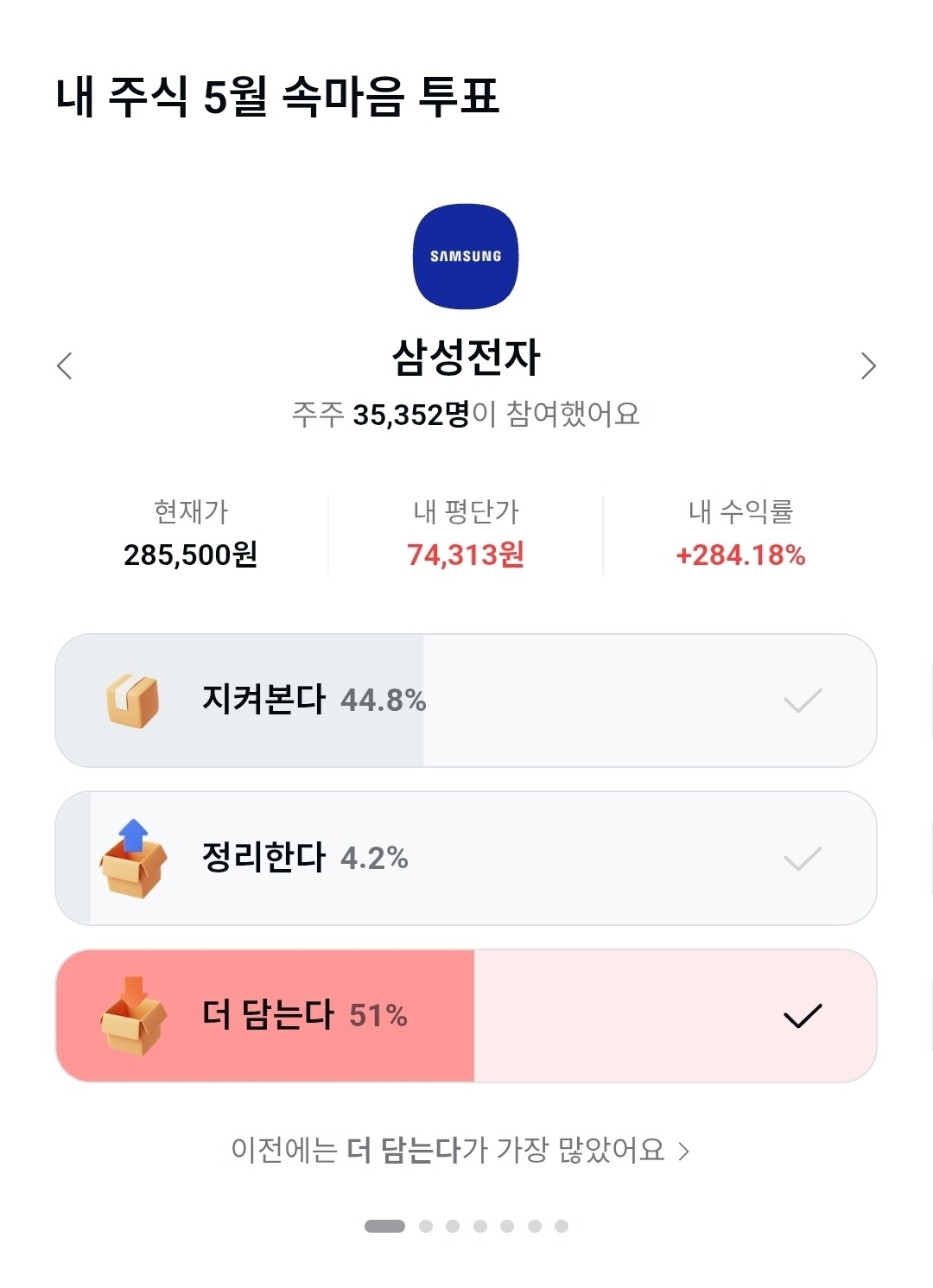Screen dimensions: 933x1288
Task: Tap the 내 수익률 +284.18% value
Action: pos(740,555)
